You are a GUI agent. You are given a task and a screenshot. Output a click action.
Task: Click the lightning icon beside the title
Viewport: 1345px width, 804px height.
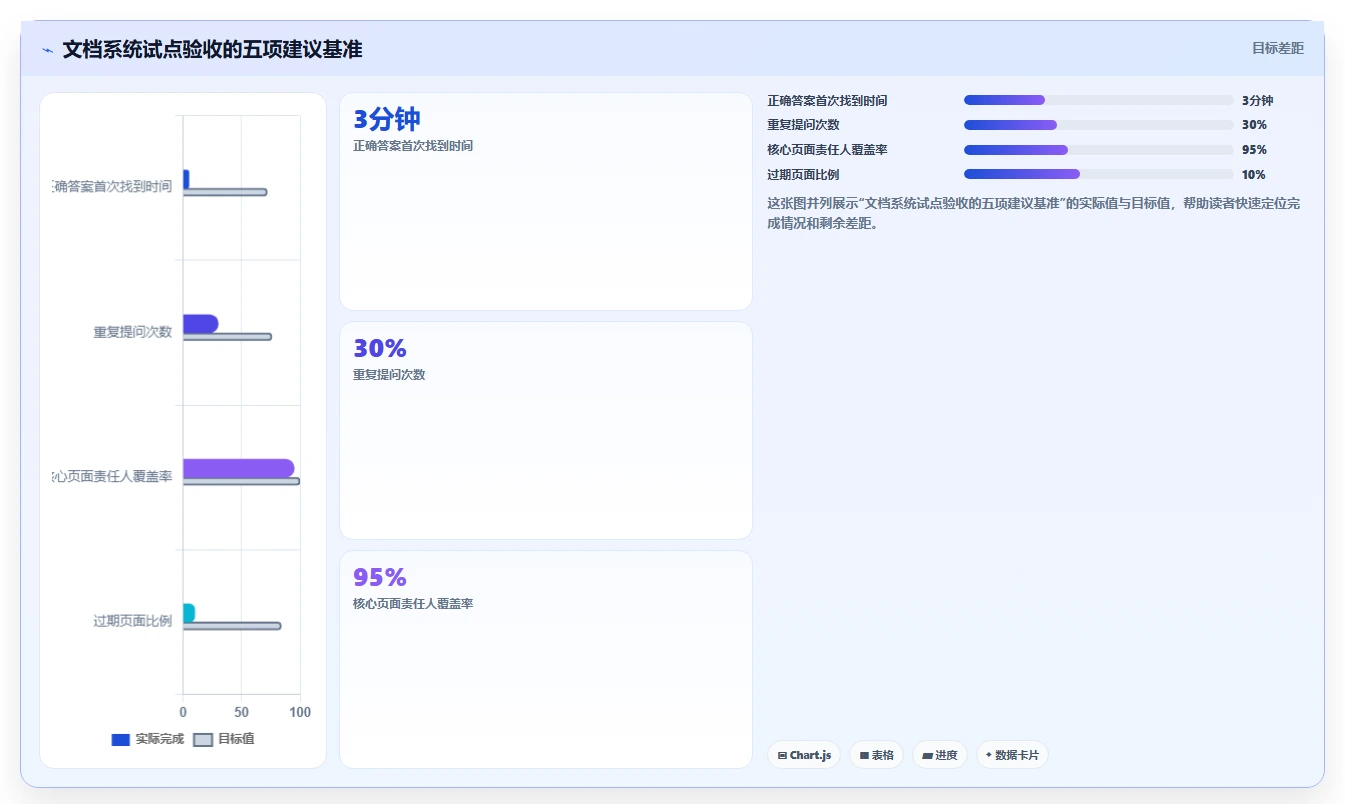coord(47,50)
